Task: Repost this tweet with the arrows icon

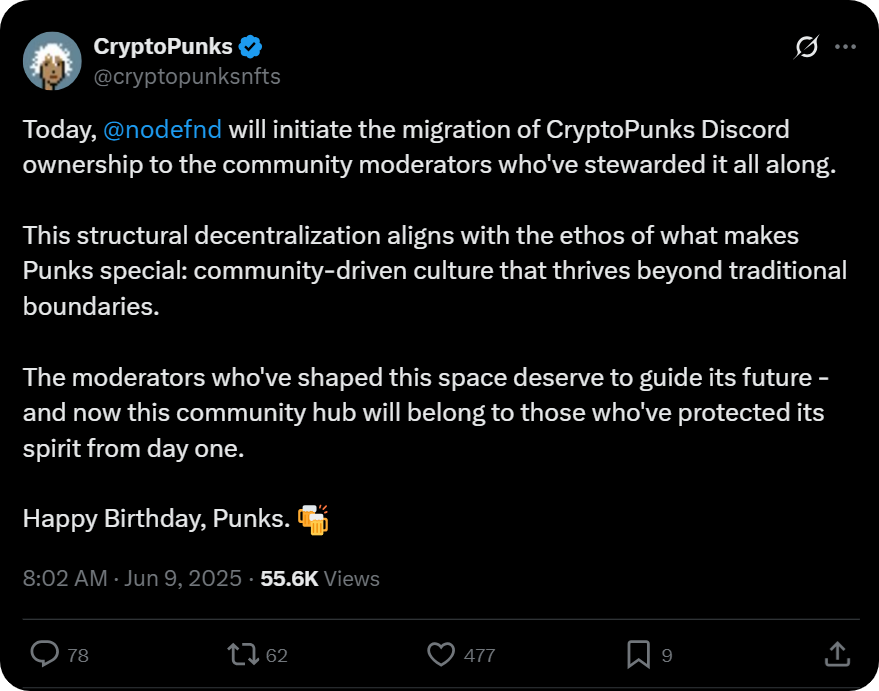Action: coord(242,654)
